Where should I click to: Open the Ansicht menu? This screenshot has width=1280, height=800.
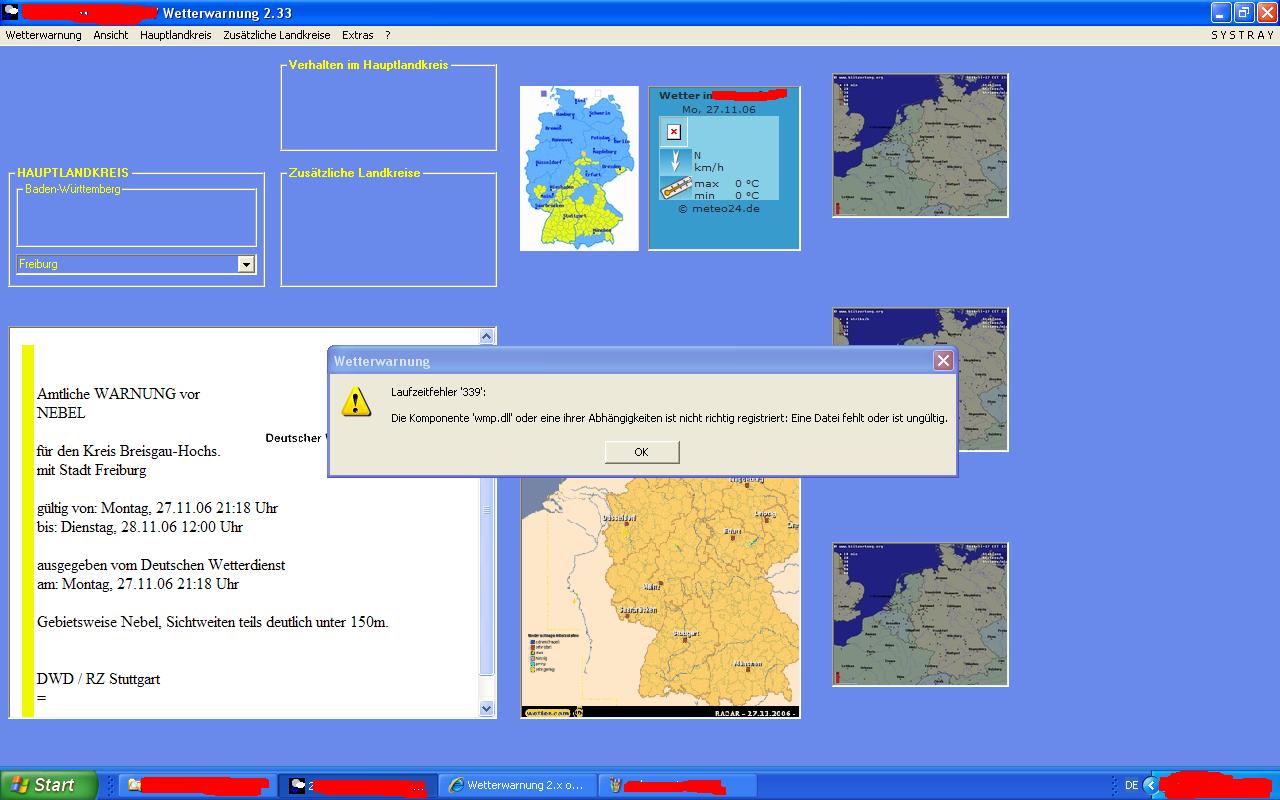(111, 35)
